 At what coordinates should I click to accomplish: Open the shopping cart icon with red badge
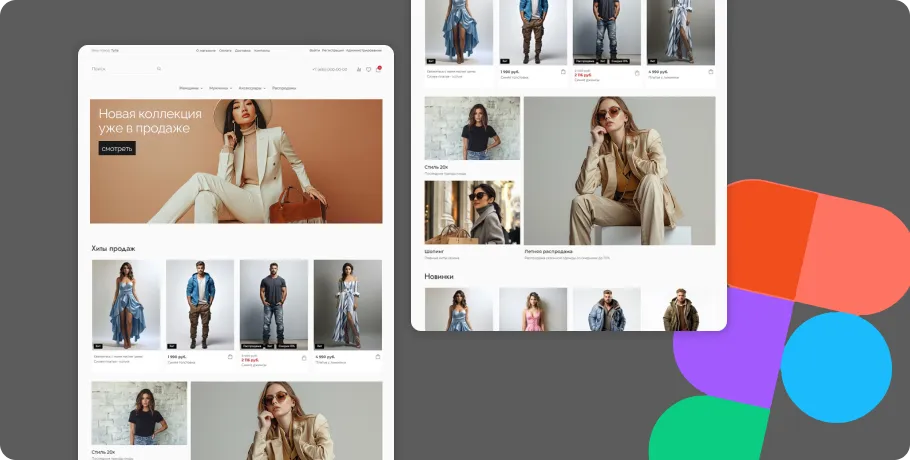pyautogui.click(x=378, y=69)
